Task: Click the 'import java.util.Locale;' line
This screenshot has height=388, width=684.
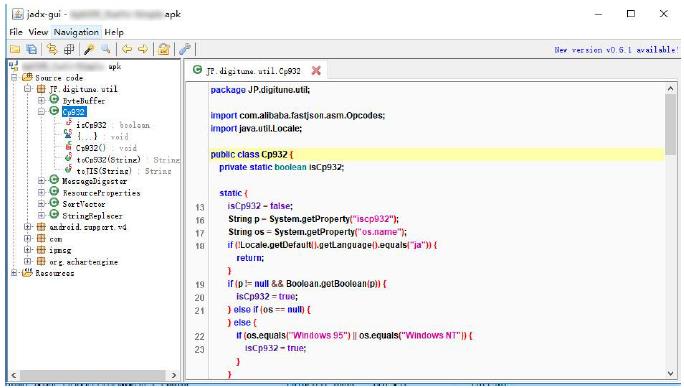Action: point(256,128)
